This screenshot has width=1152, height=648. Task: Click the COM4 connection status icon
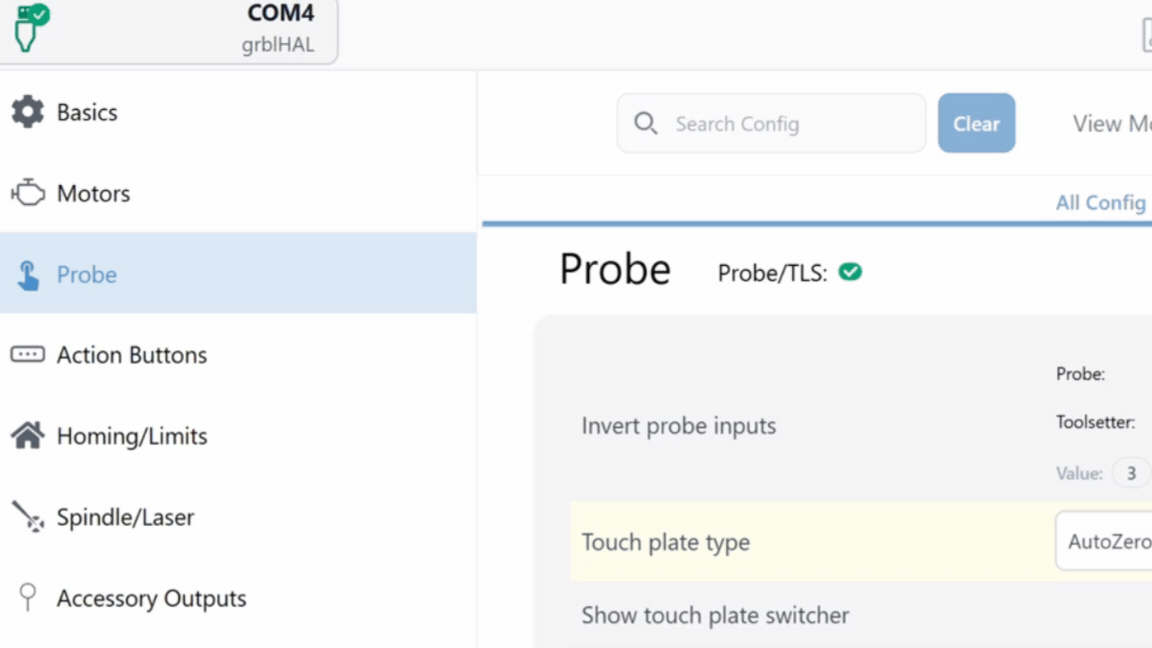(x=31, y=27)
